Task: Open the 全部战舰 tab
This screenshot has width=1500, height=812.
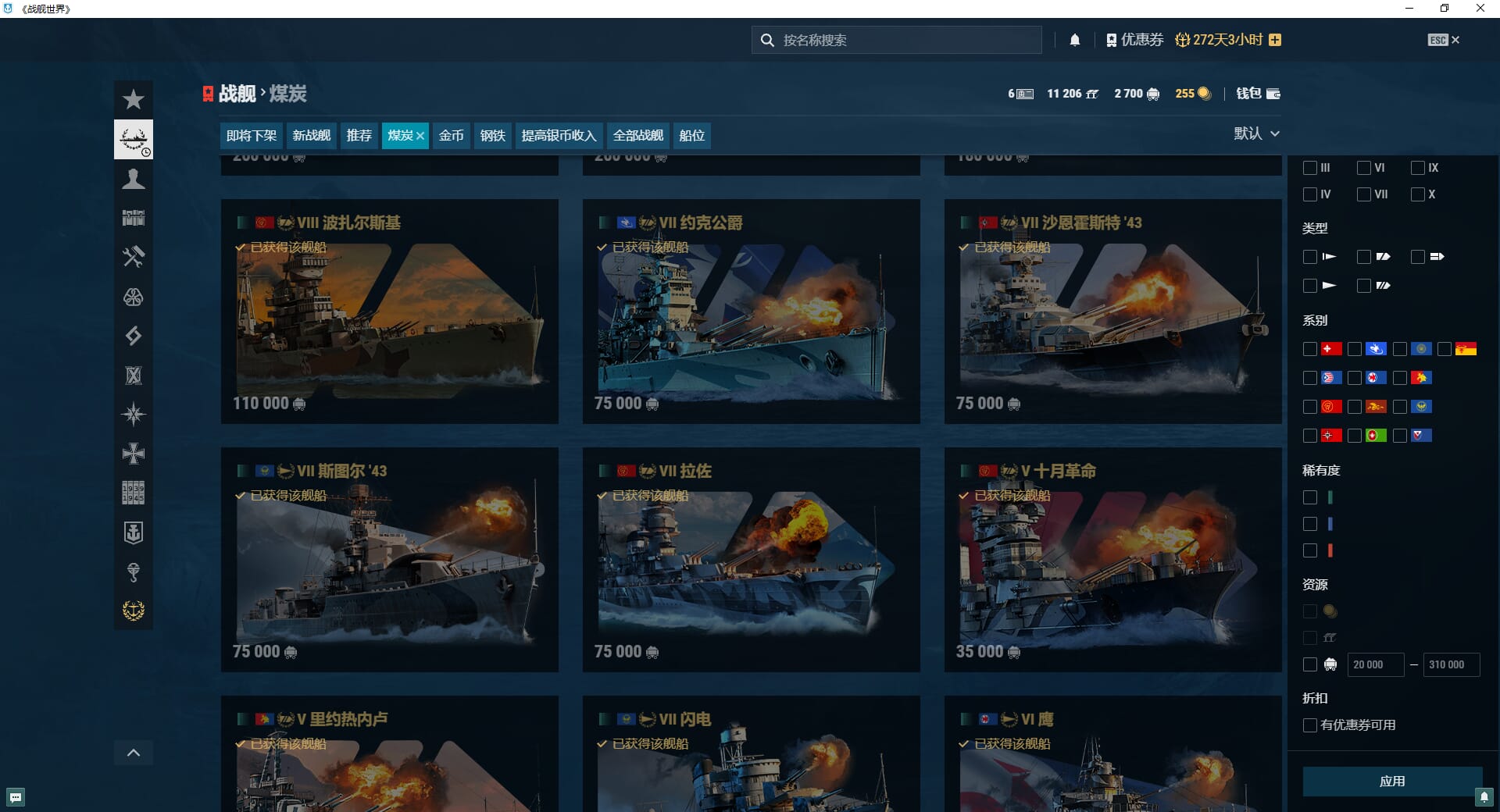Action: (x=637, y=136)
